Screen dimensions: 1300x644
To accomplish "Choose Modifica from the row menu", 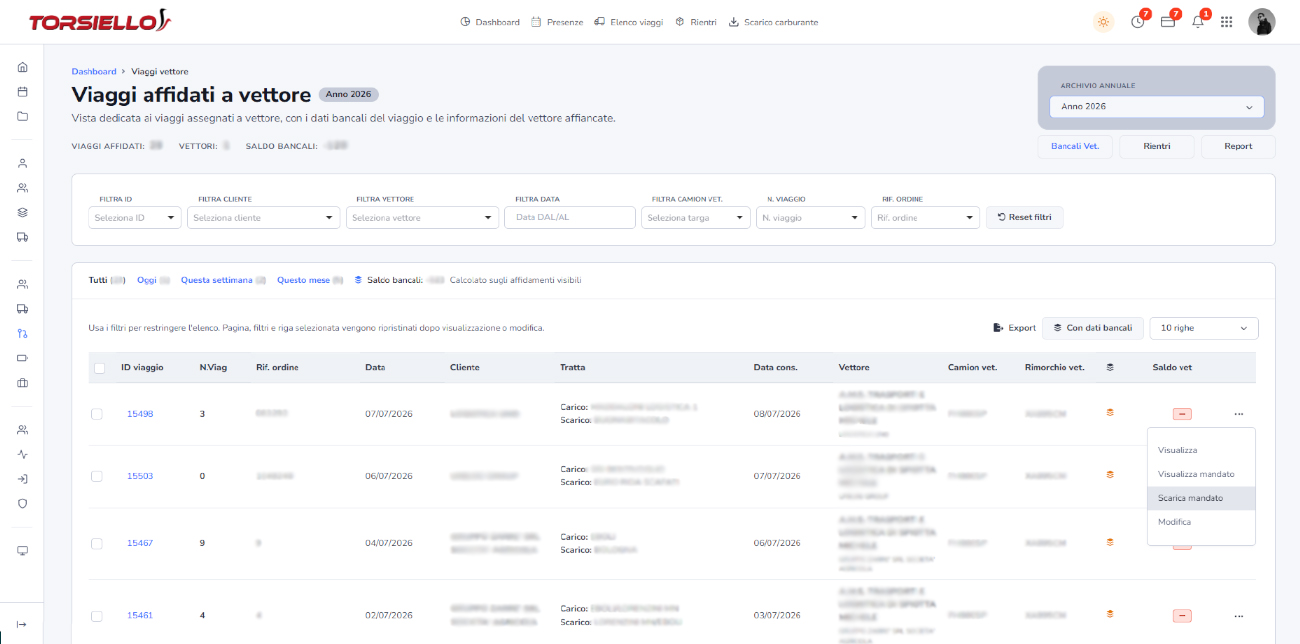I will coord(1201,522).
